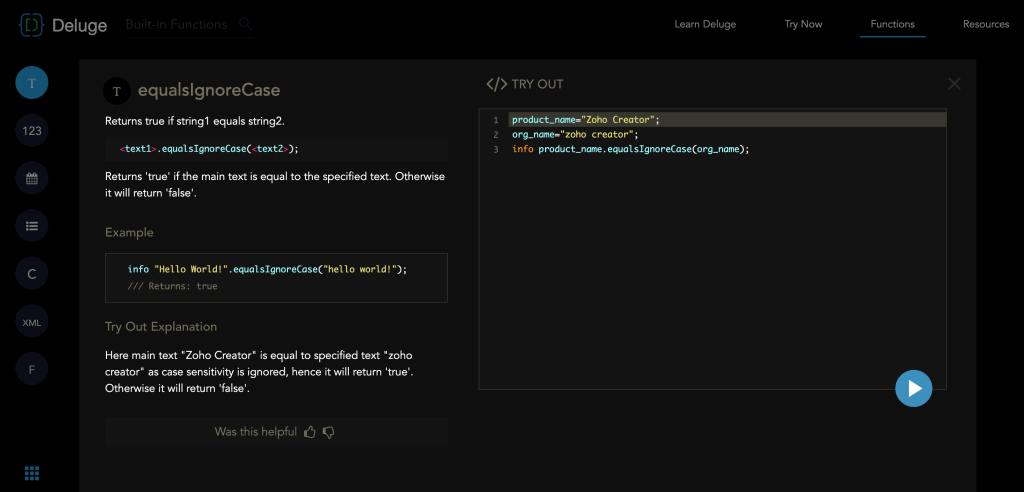This screenshot has width=1024, height=492.
Task: Open the apps grid icon
Action: point(32,473)
